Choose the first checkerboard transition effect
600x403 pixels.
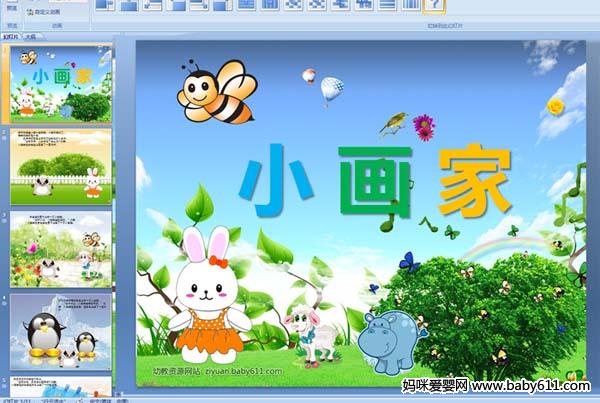pos(294,5)
